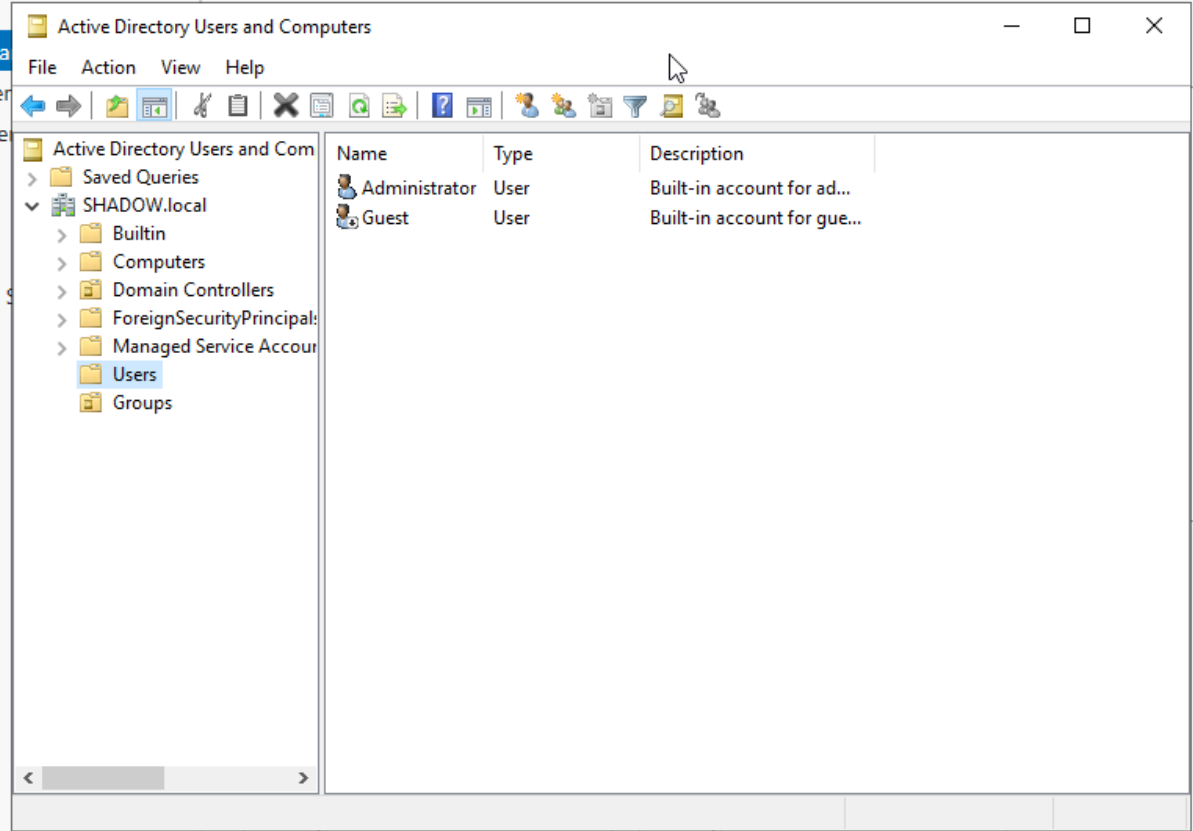Viewport: 1193px width, 831px height.
Task: Click the Refresh toolbar icon
Action: [x=358, y=106]
